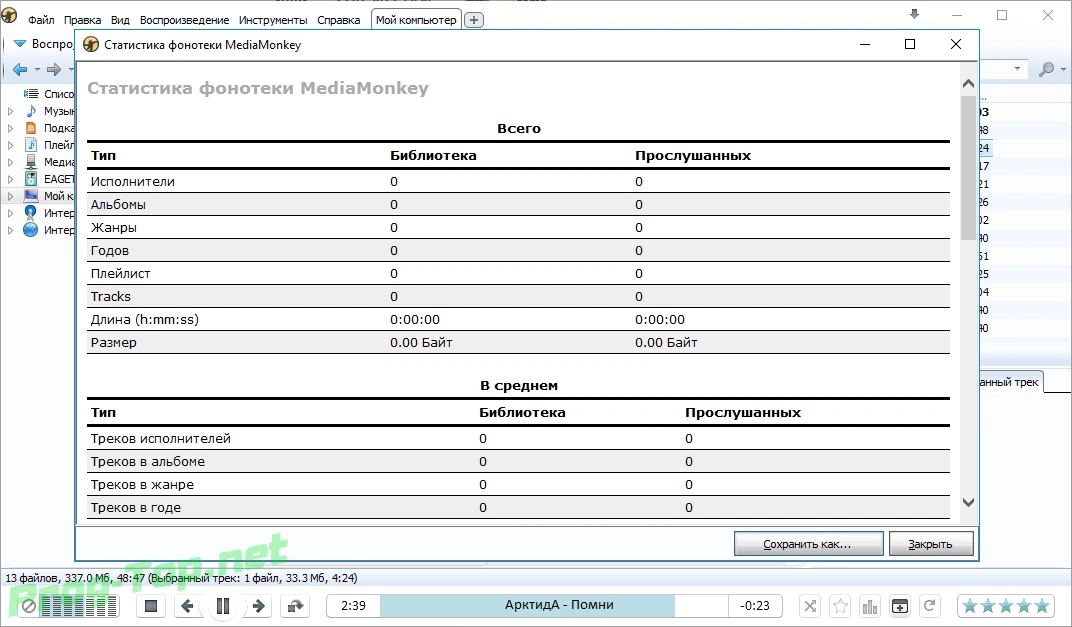This screenshot has width=1072, height=627.
Task: Open the Правка menu
Action: pyautogui.click(x=82, y=20)
